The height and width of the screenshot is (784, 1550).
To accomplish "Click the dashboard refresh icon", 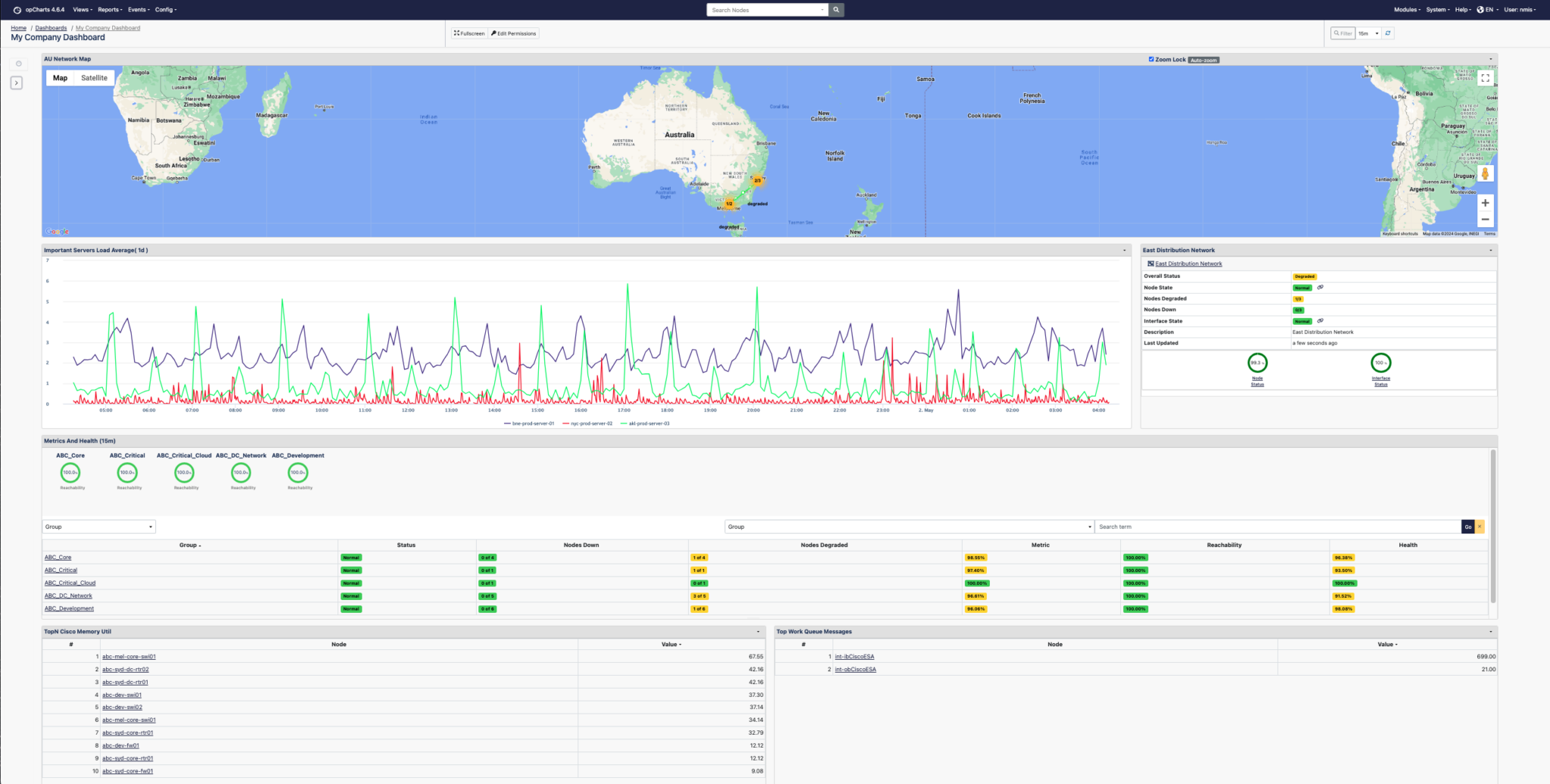I will [x=1387, y=33].
